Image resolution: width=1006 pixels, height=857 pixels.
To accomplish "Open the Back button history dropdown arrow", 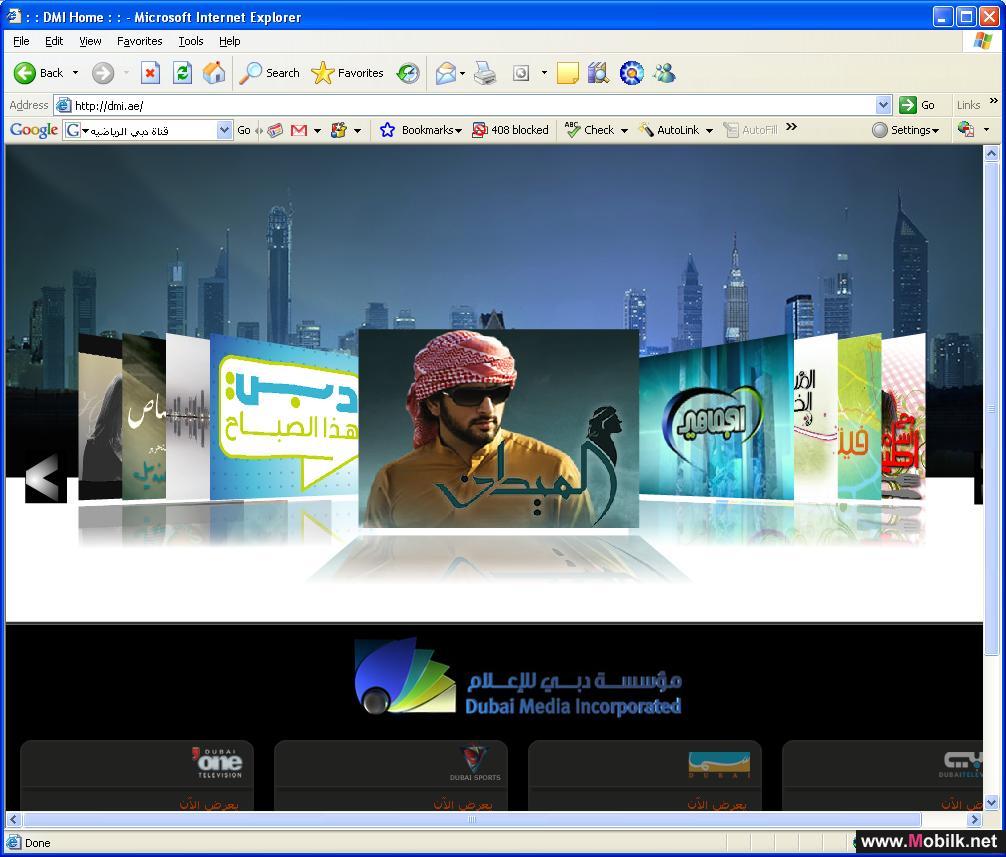I will click(75, 72).
